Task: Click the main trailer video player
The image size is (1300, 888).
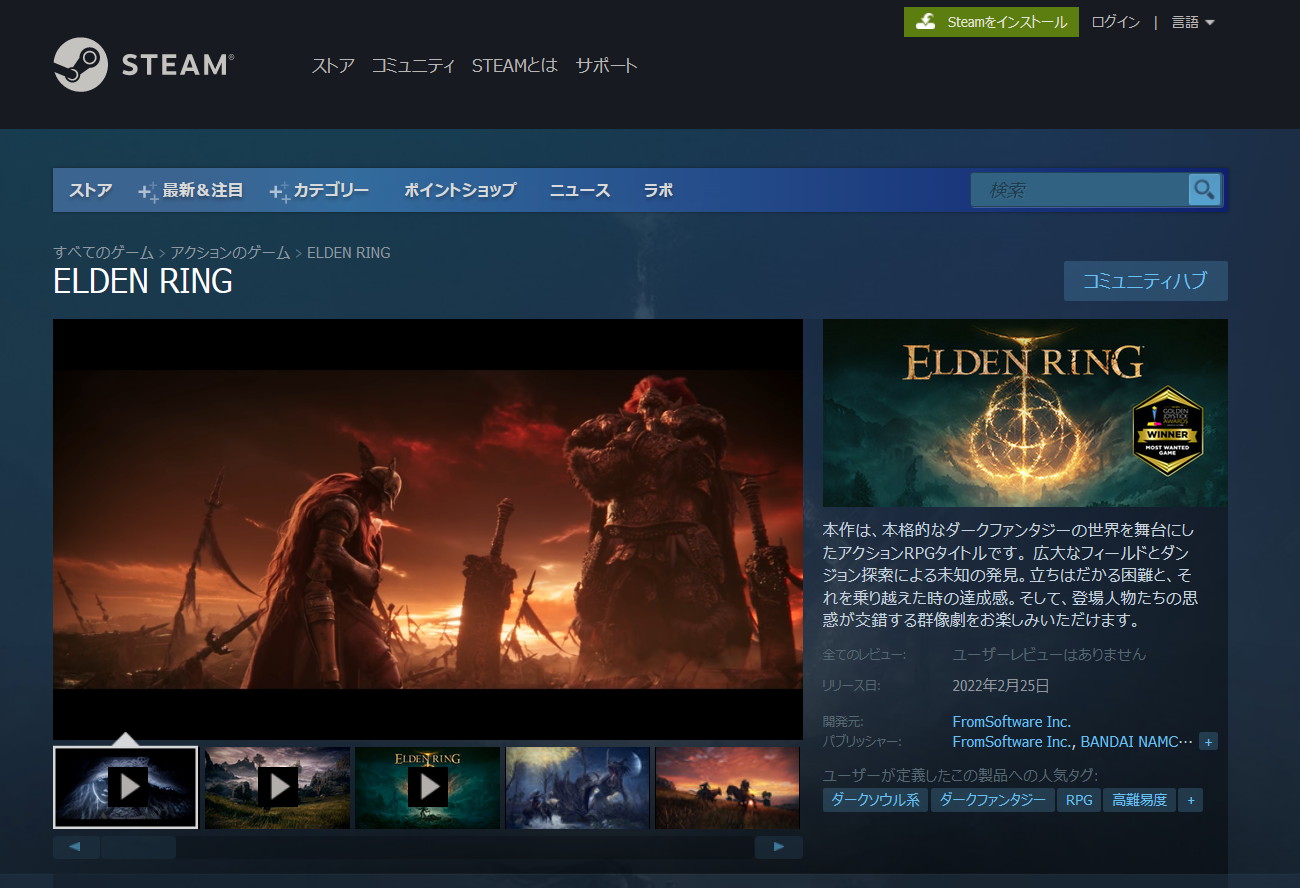Action: tap(428, 529)
